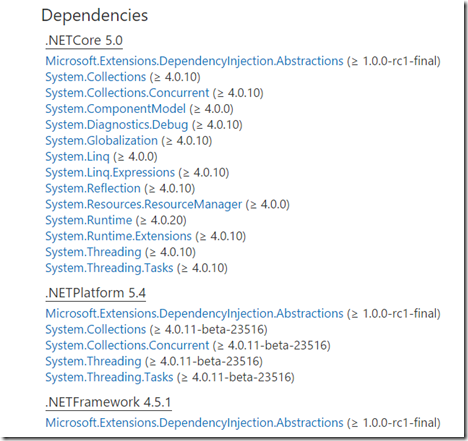Open the System.Threading.Tasks link under .NETCore 5.0
468x441 pixels.
pos(109,268)
